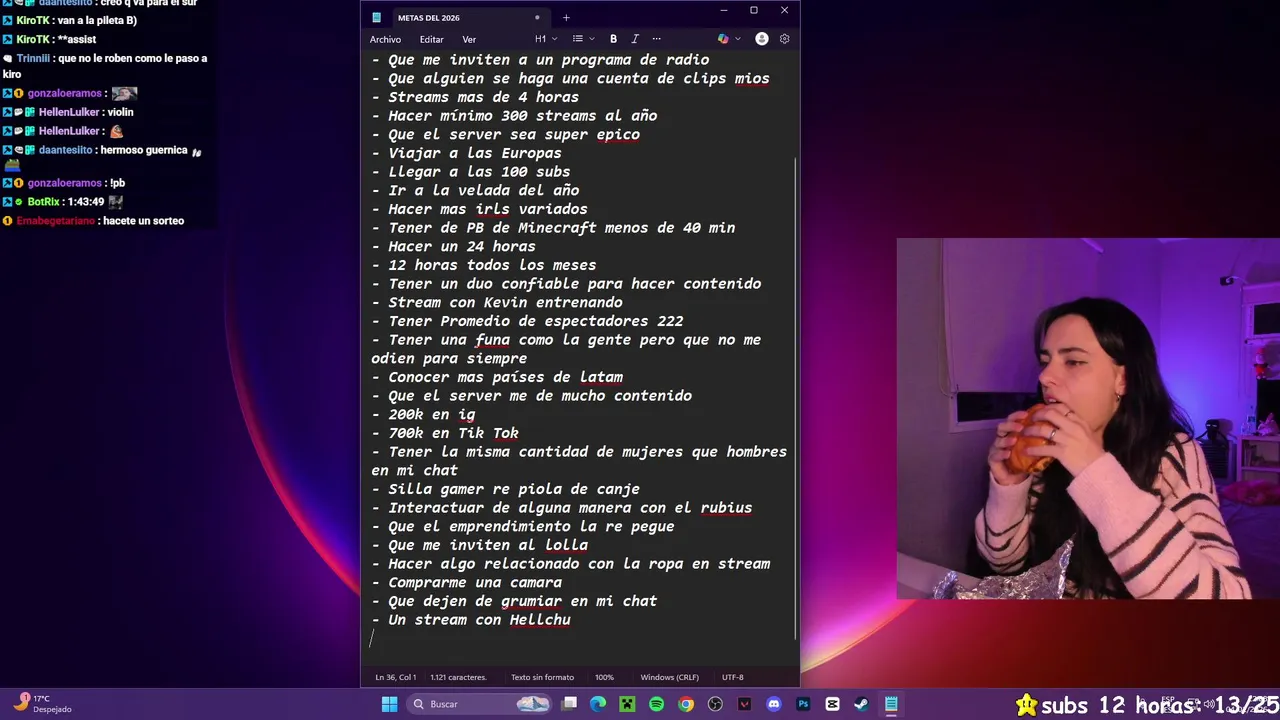Image resolution: width=1280 pixels, height=720 pixels.
Task: Open the Editar menu
Action: coord(431,39)
